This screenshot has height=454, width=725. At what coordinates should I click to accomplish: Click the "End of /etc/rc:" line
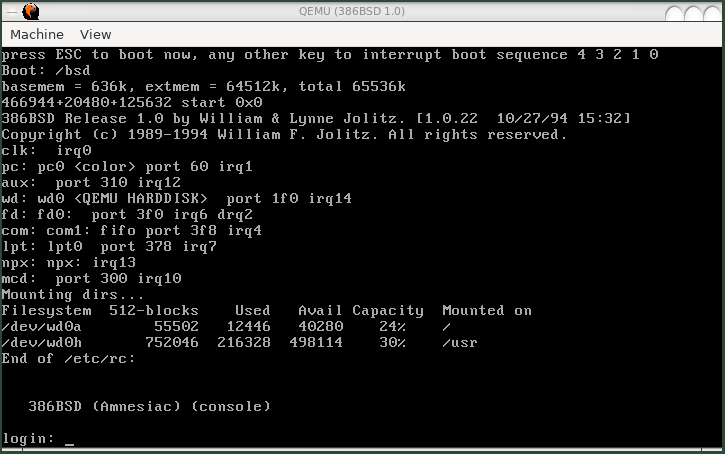68,358
